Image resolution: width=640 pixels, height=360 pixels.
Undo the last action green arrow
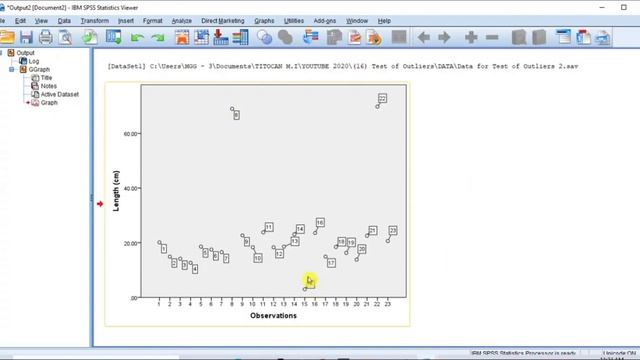[137, 38]
